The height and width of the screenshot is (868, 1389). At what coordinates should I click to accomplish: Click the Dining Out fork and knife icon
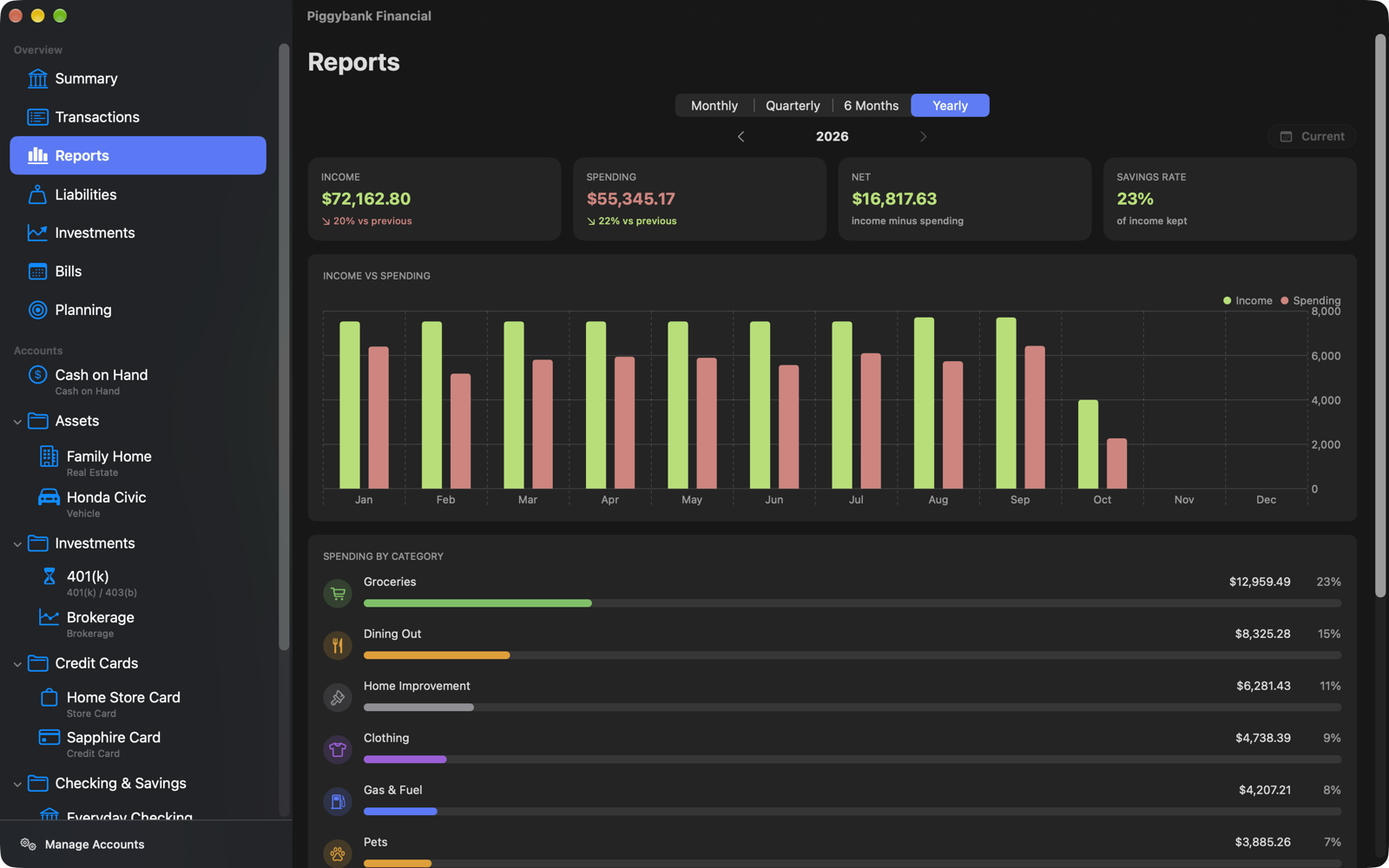(338, 646)
